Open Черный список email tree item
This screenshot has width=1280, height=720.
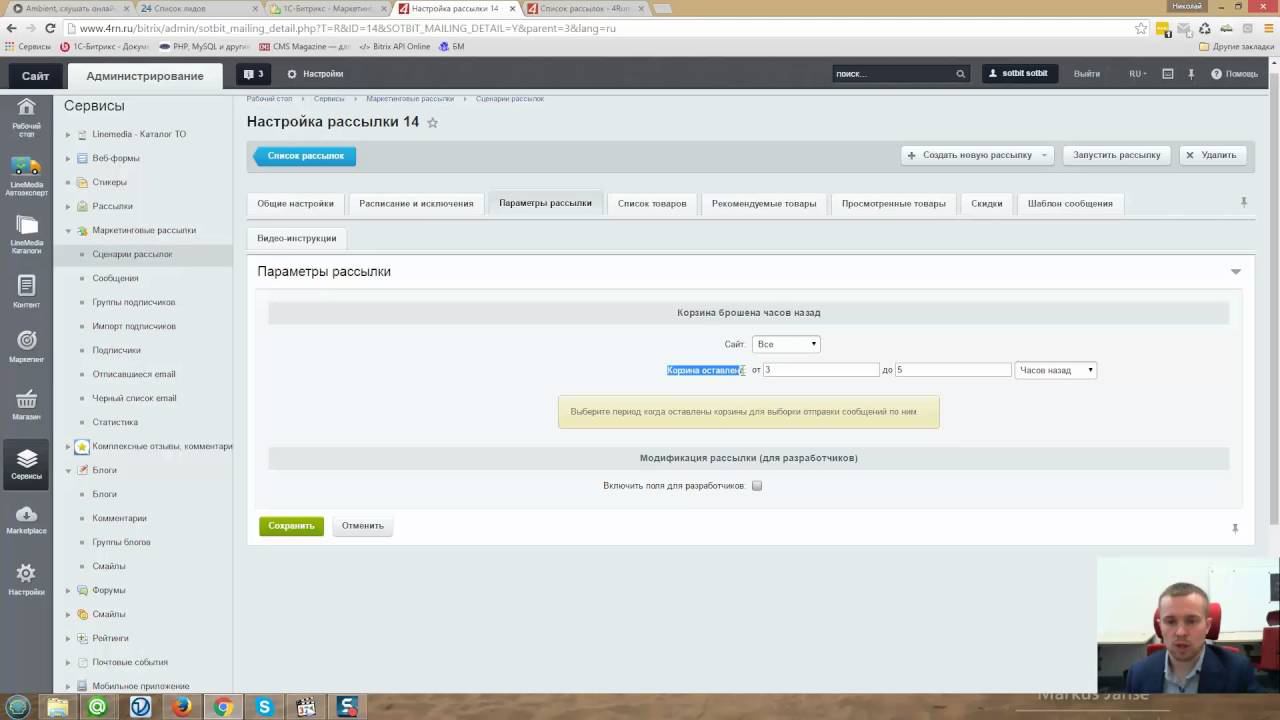point(134,398)
